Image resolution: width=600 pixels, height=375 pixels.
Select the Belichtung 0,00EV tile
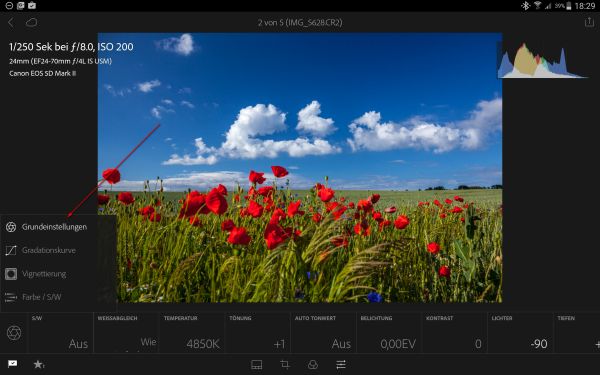[x=389, y=333]
